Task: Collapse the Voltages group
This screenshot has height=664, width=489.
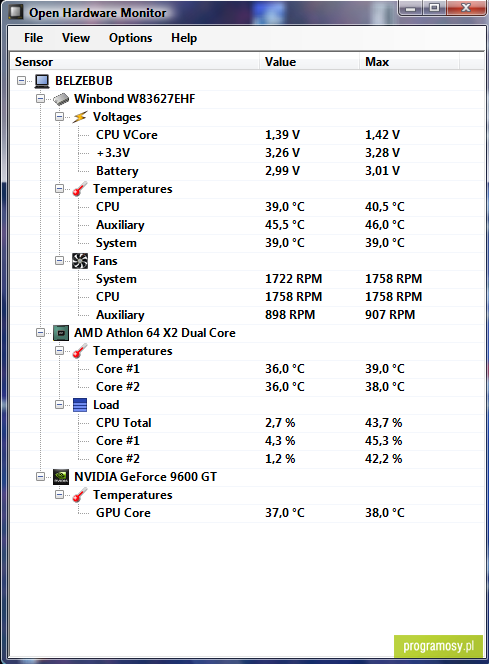Action: [x=59, y=116]
